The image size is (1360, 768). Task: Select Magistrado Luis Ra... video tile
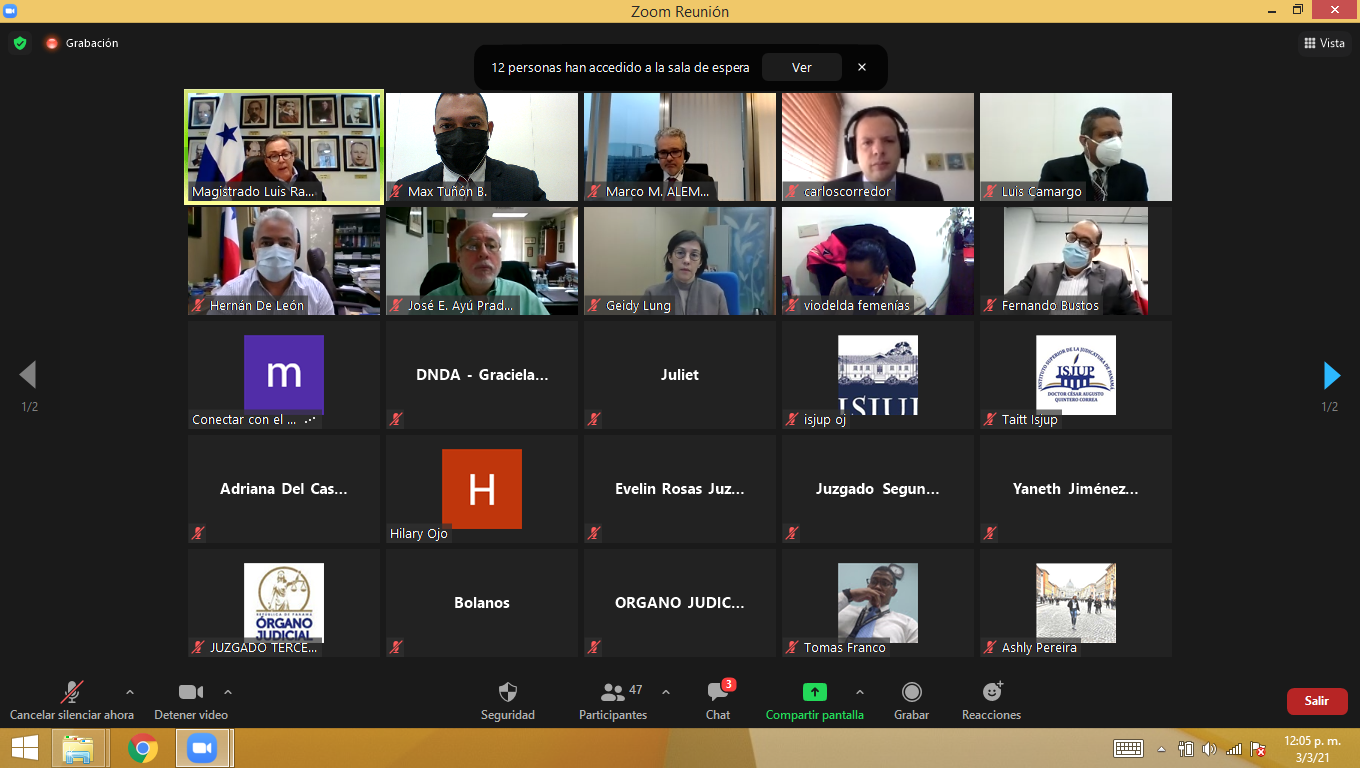[x=284, y=147]
